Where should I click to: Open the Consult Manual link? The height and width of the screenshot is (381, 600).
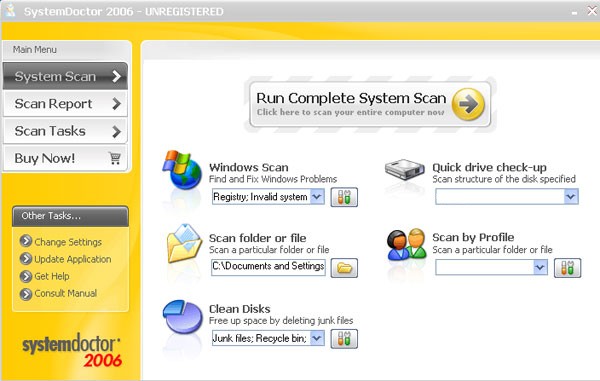[65, 293]
